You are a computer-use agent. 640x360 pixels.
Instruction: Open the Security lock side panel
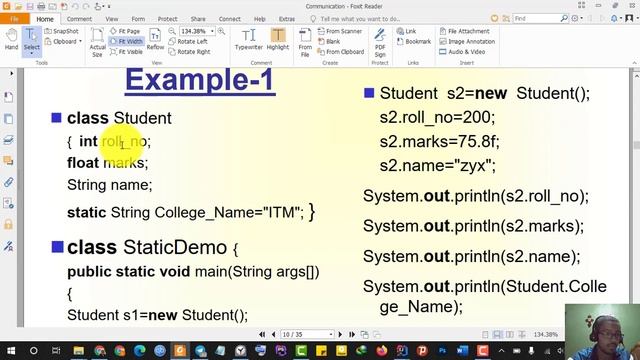[x=8, y=224]
